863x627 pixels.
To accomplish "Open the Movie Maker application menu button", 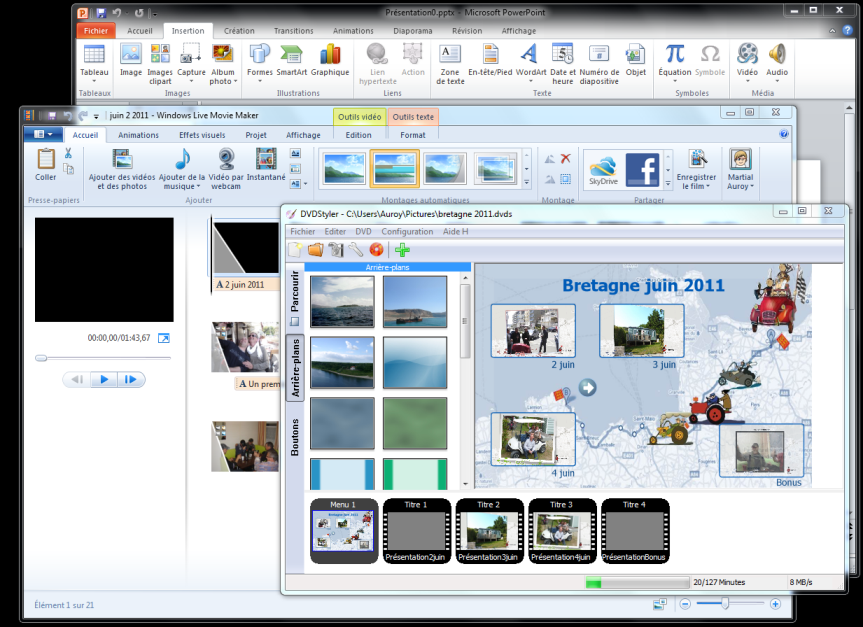I will (43, 134).
